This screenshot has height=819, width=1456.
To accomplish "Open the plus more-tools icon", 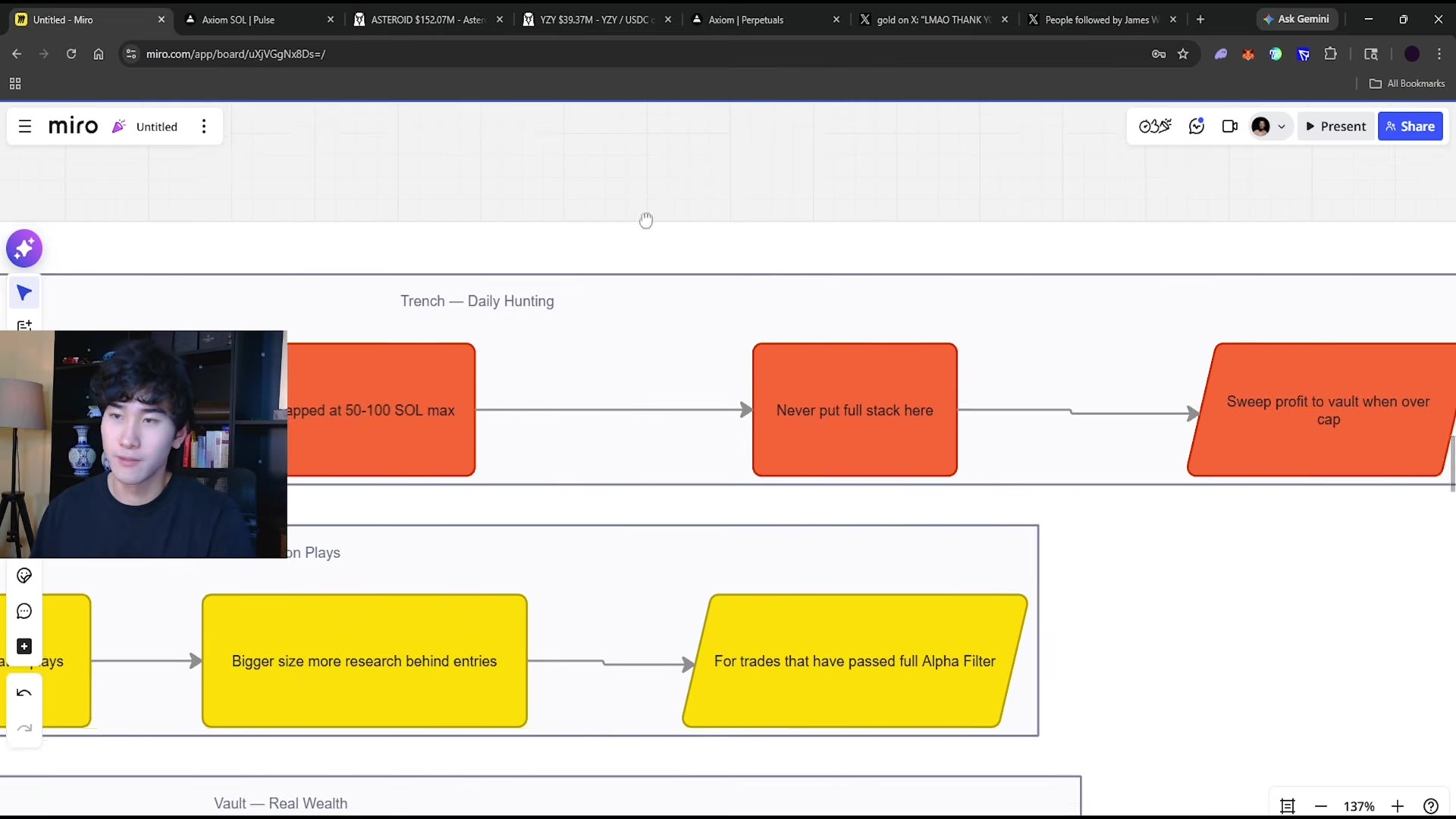I will (24, 646).
